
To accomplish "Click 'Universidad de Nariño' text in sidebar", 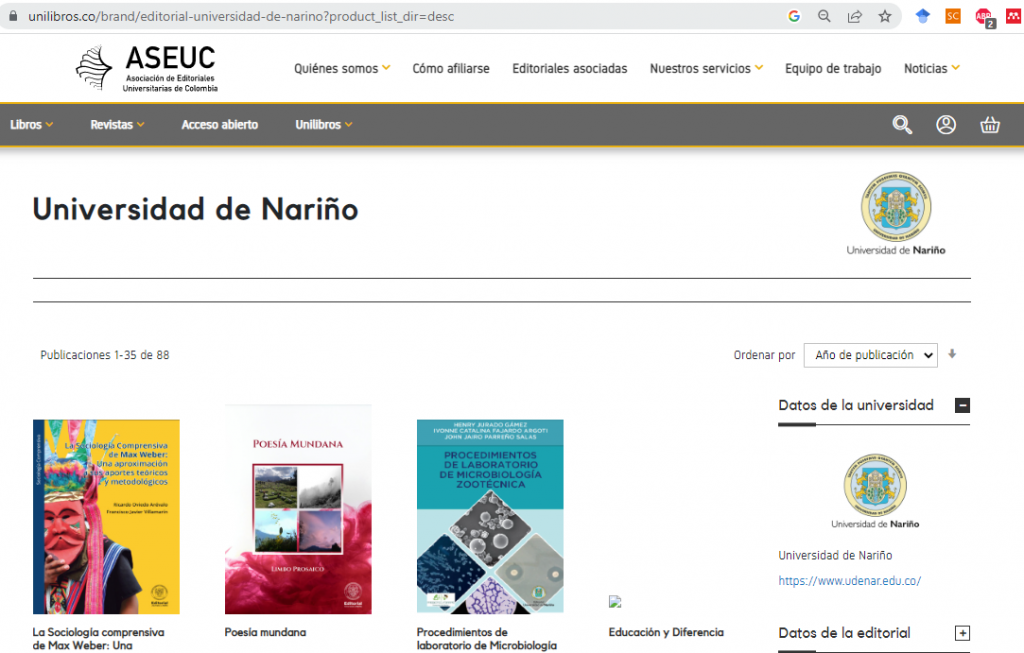I will tap(835, 556).
